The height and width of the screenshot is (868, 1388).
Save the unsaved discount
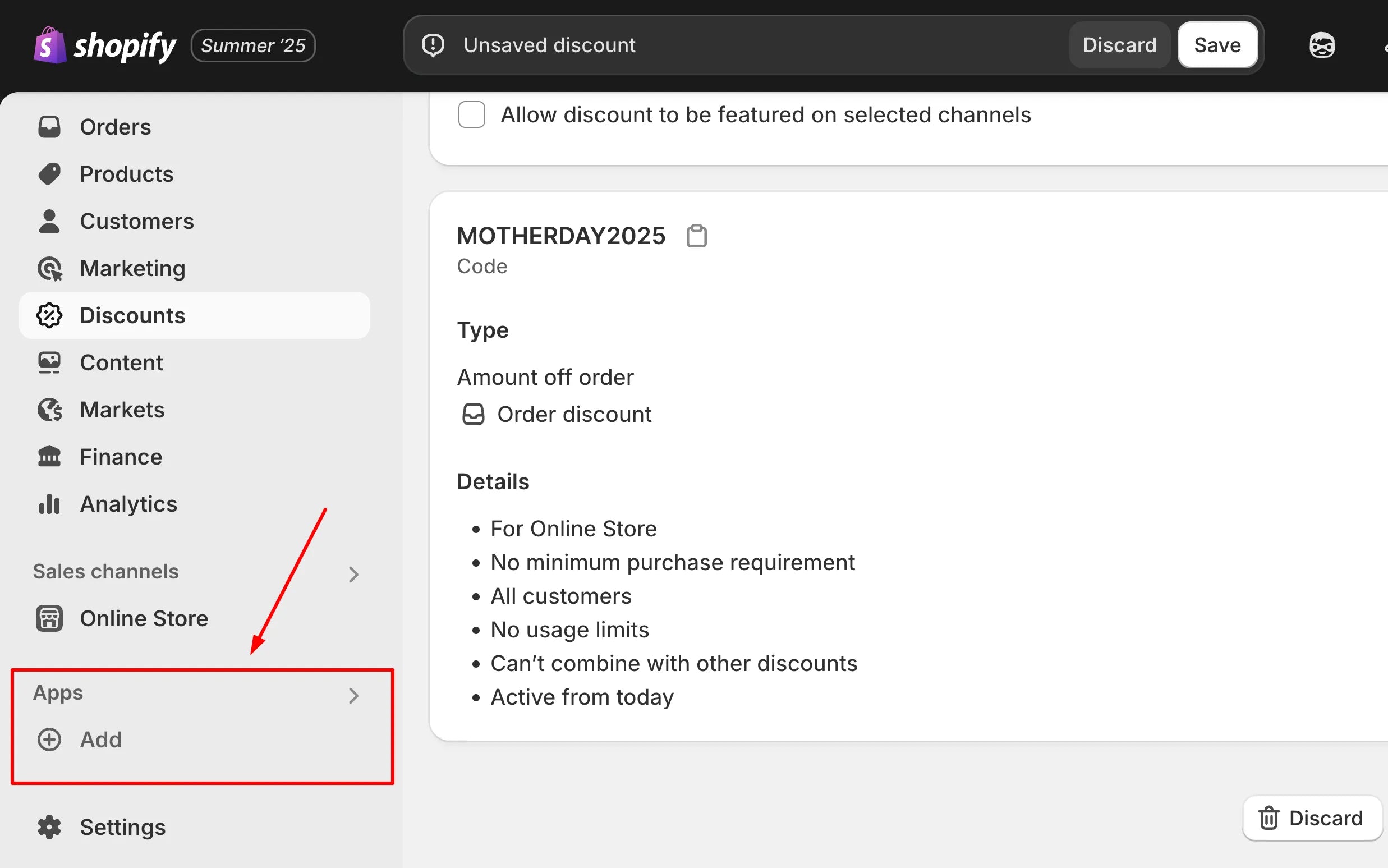[1217, 45]
